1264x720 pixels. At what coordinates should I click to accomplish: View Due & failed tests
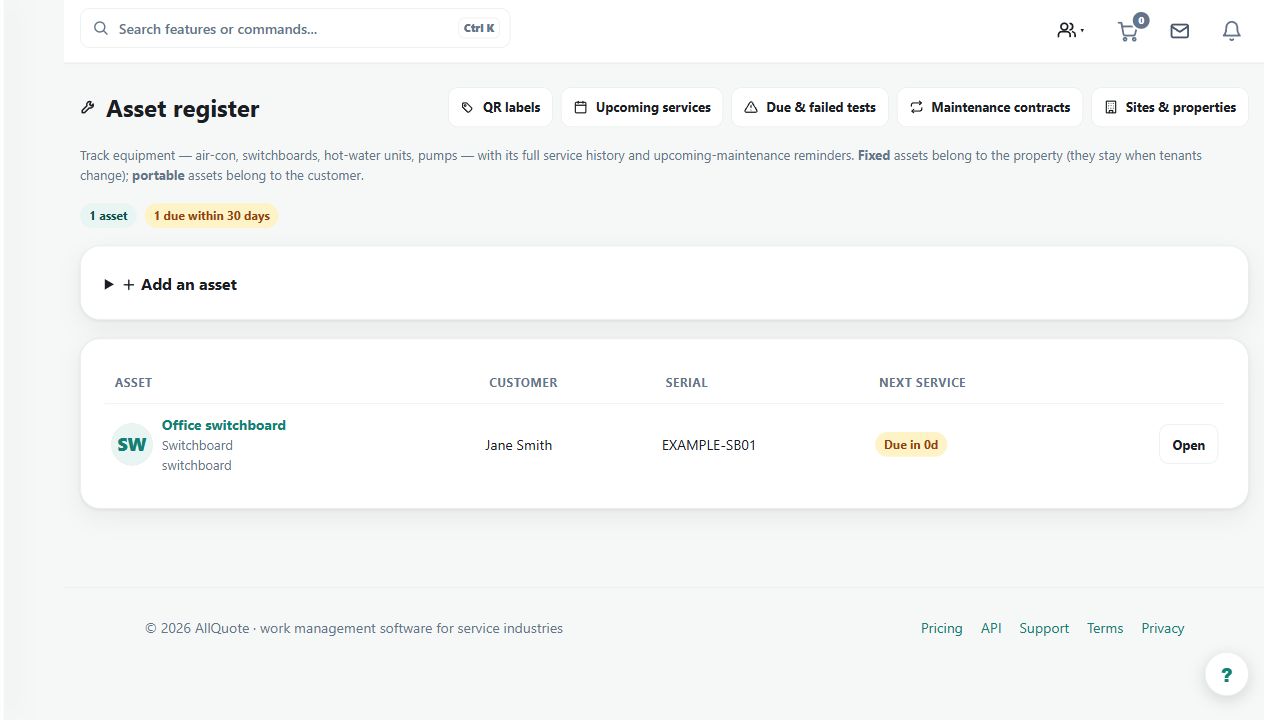click(x=810, y=107)
